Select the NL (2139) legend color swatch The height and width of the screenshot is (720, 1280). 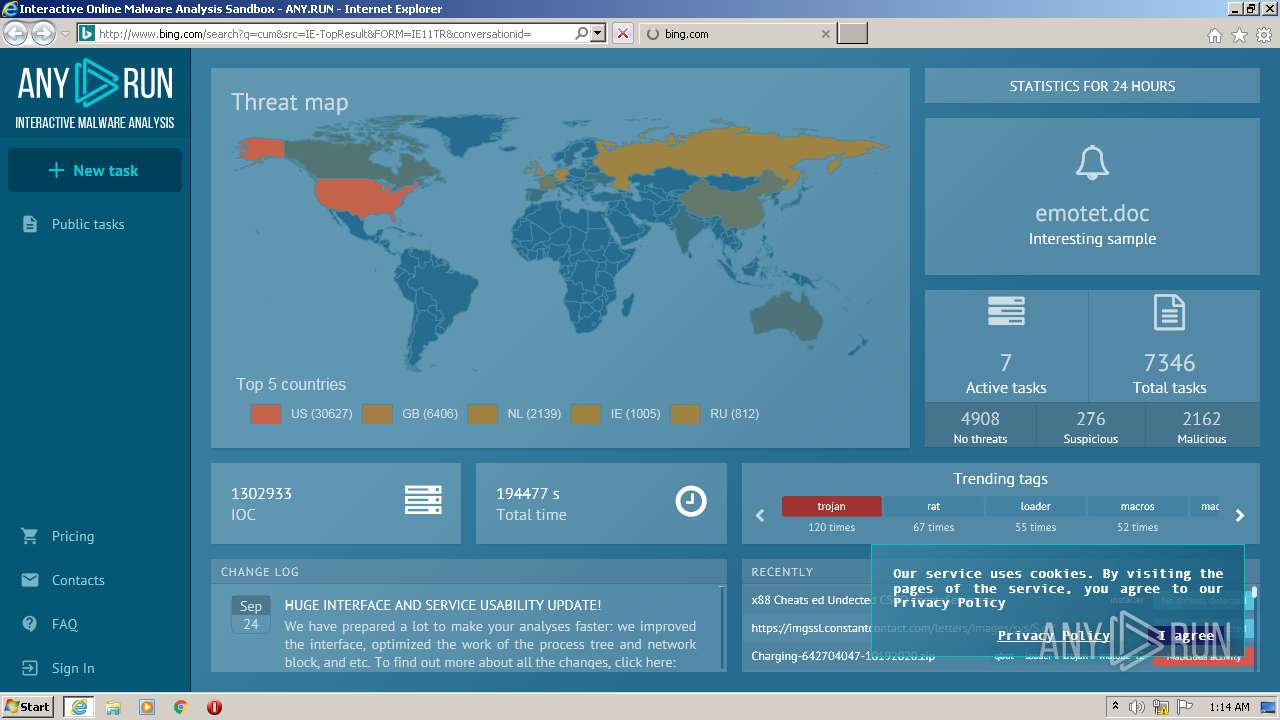[482, 414]
